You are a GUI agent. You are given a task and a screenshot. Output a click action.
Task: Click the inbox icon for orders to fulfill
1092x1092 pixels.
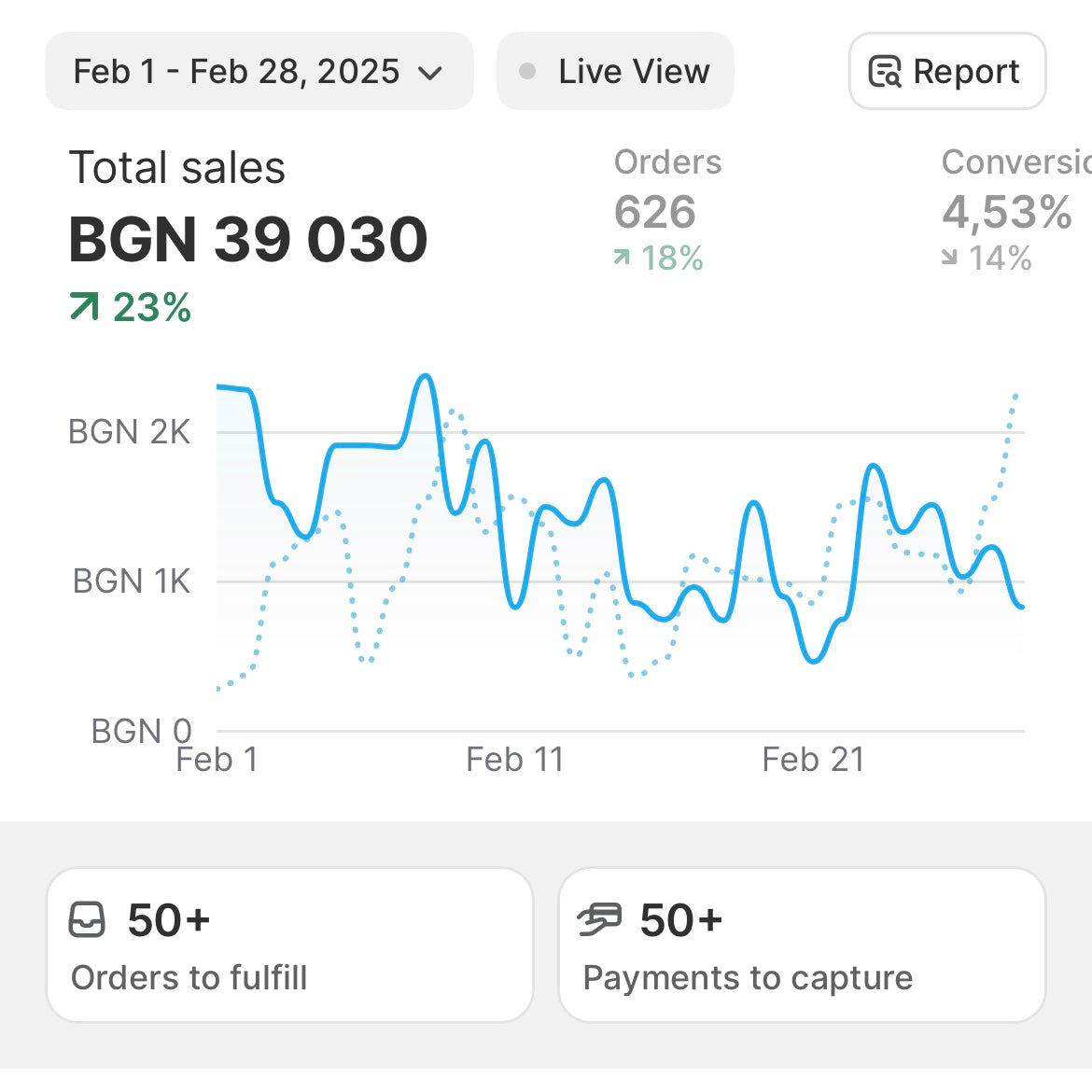[87, 919]
